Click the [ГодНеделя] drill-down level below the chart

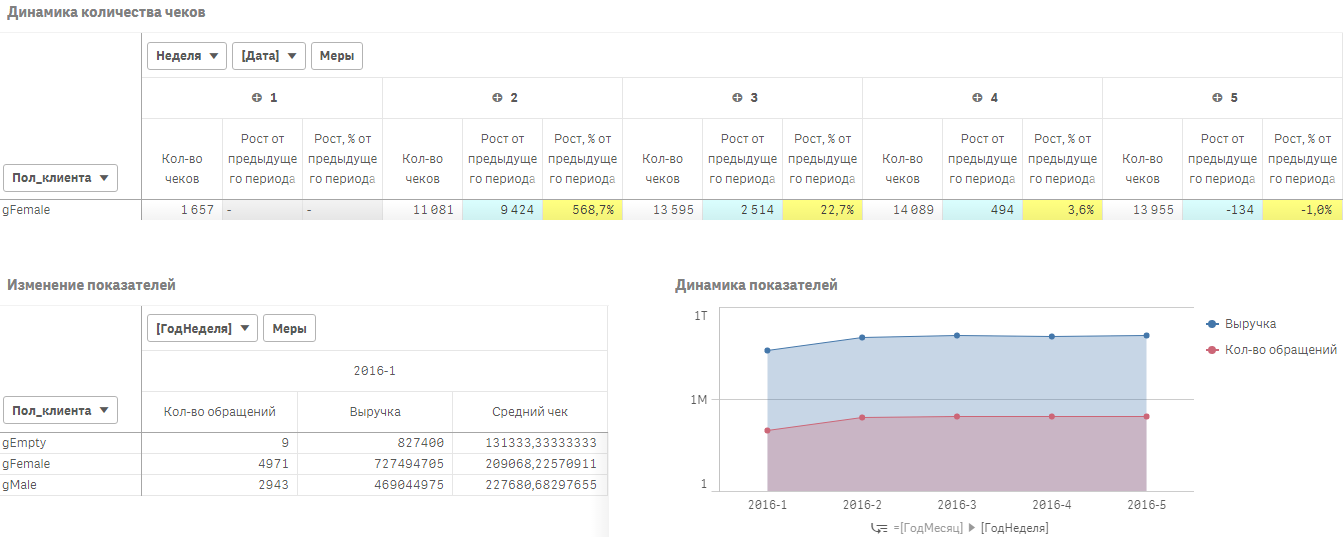[x=1014, y=528]
